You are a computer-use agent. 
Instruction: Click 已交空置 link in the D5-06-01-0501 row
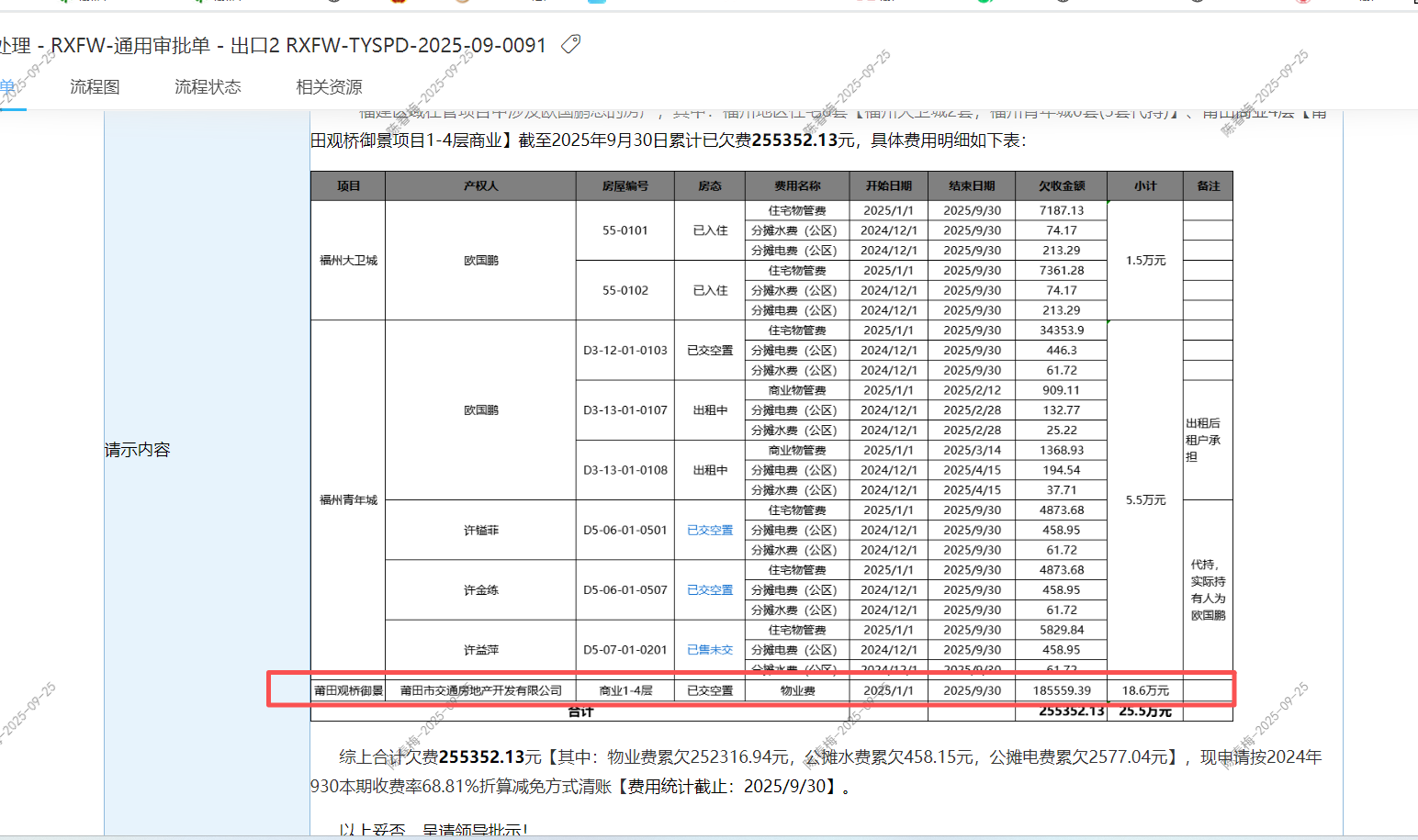[710, 531]
